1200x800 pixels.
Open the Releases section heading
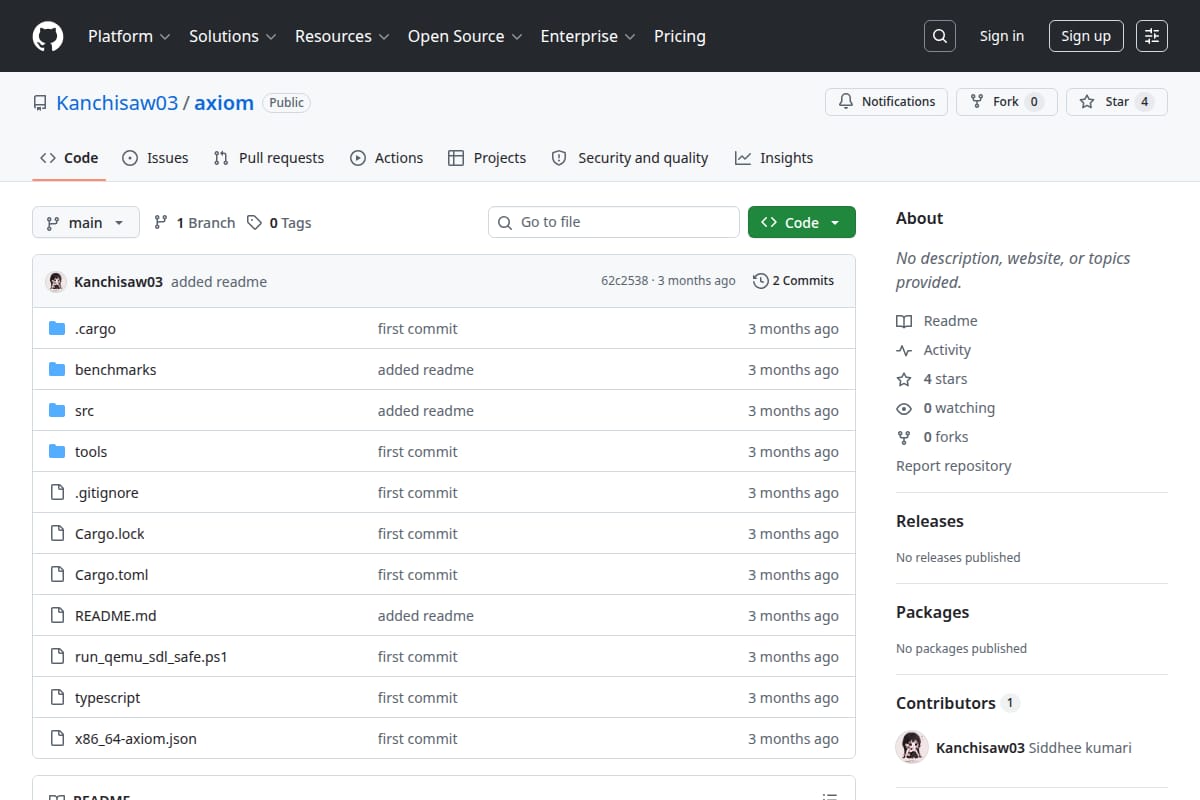pyautogui.click(x=930, y=521)
